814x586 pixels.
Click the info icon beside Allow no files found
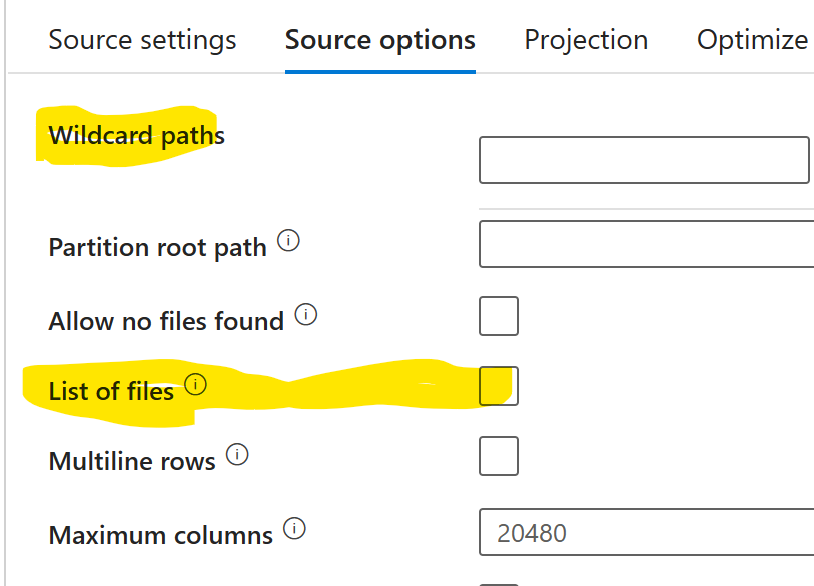tap(308, 313)
